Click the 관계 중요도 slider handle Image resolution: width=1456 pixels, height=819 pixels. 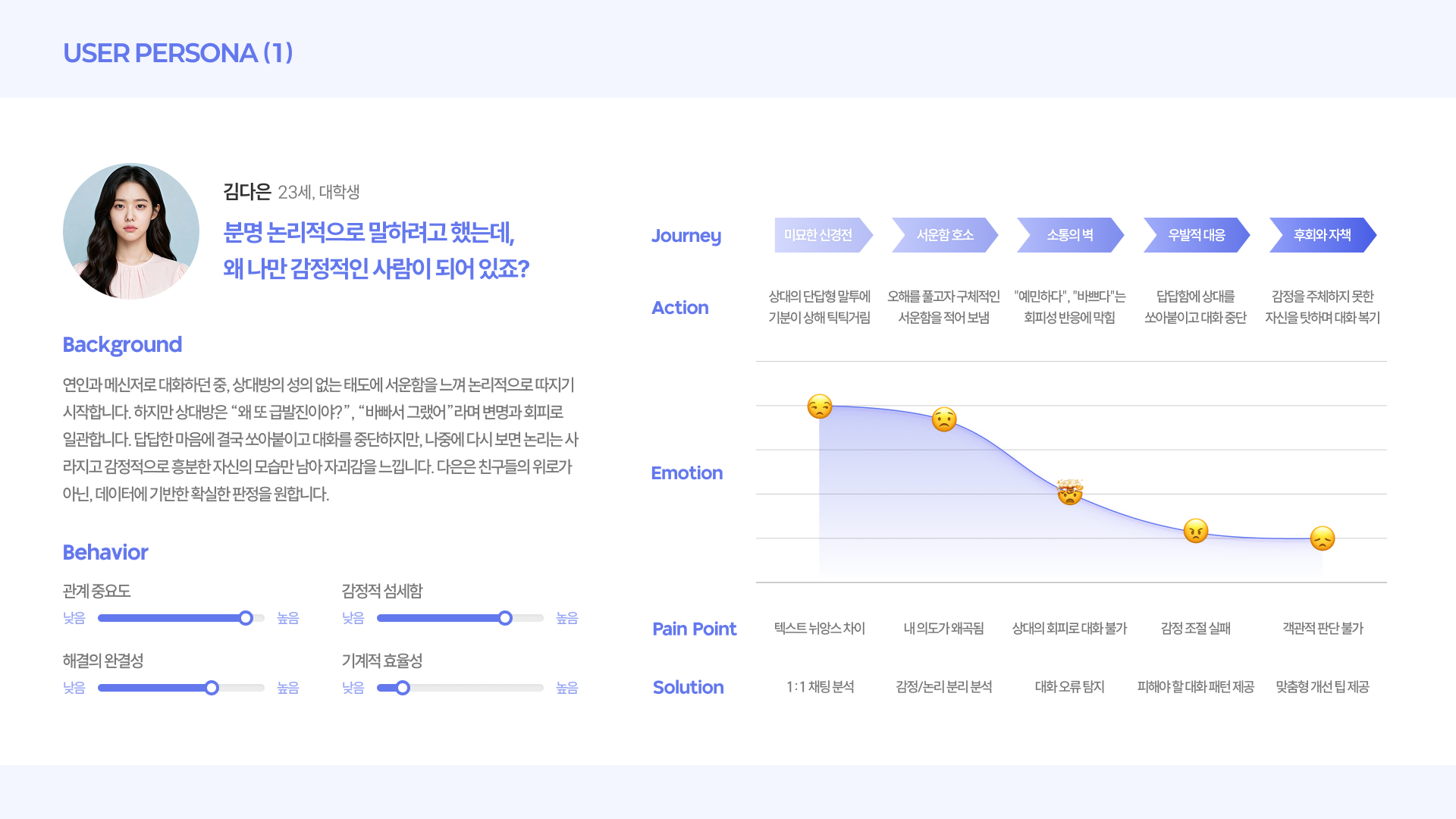coord(245,618)
